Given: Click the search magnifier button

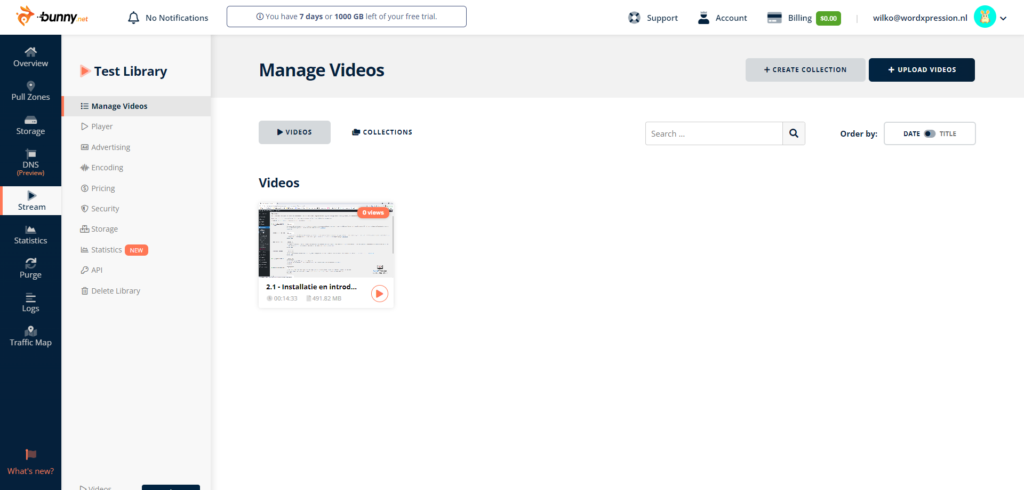Looking at the screenshot, I should tap(793, 133).
